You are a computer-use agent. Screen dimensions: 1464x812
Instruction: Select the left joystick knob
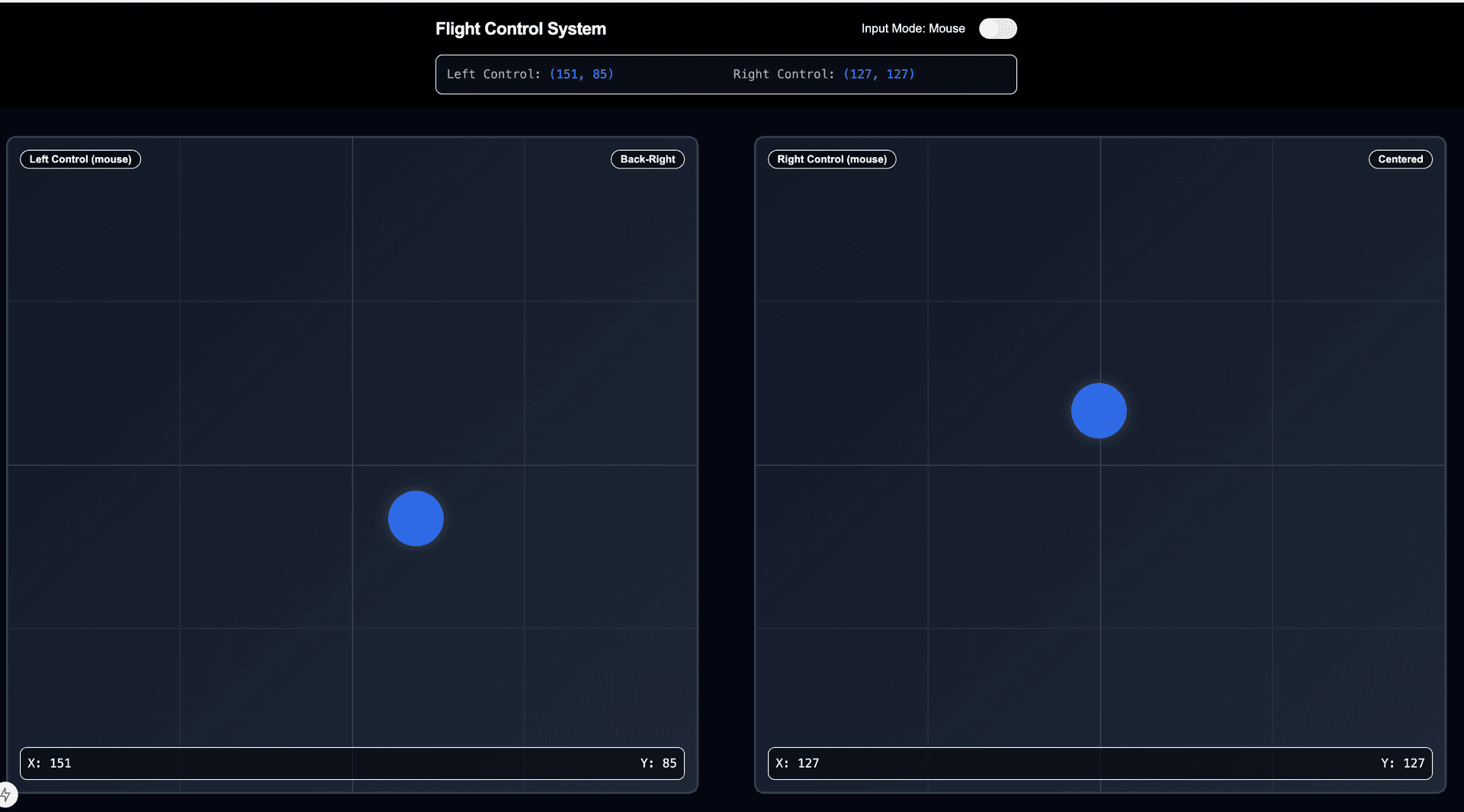click(x=416, y=518)
